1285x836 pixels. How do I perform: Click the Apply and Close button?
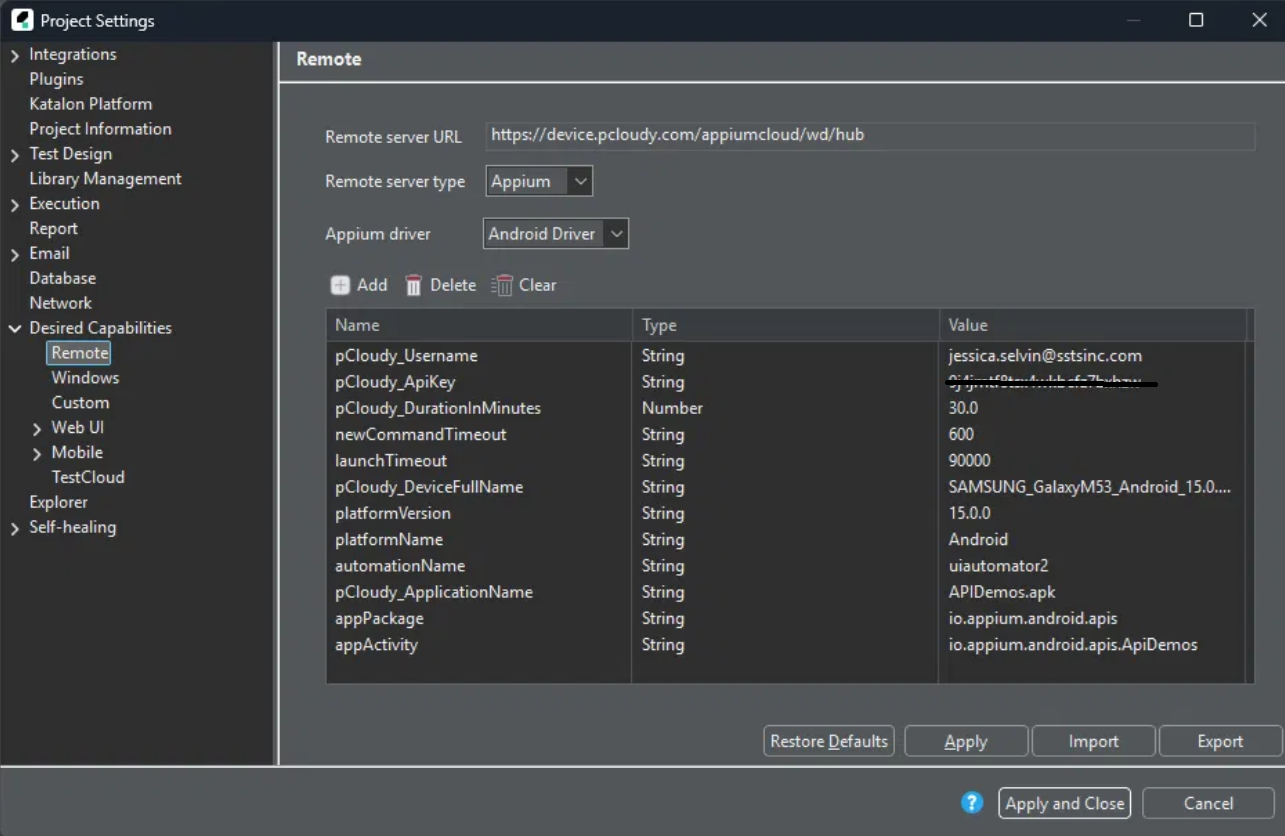1064,803
